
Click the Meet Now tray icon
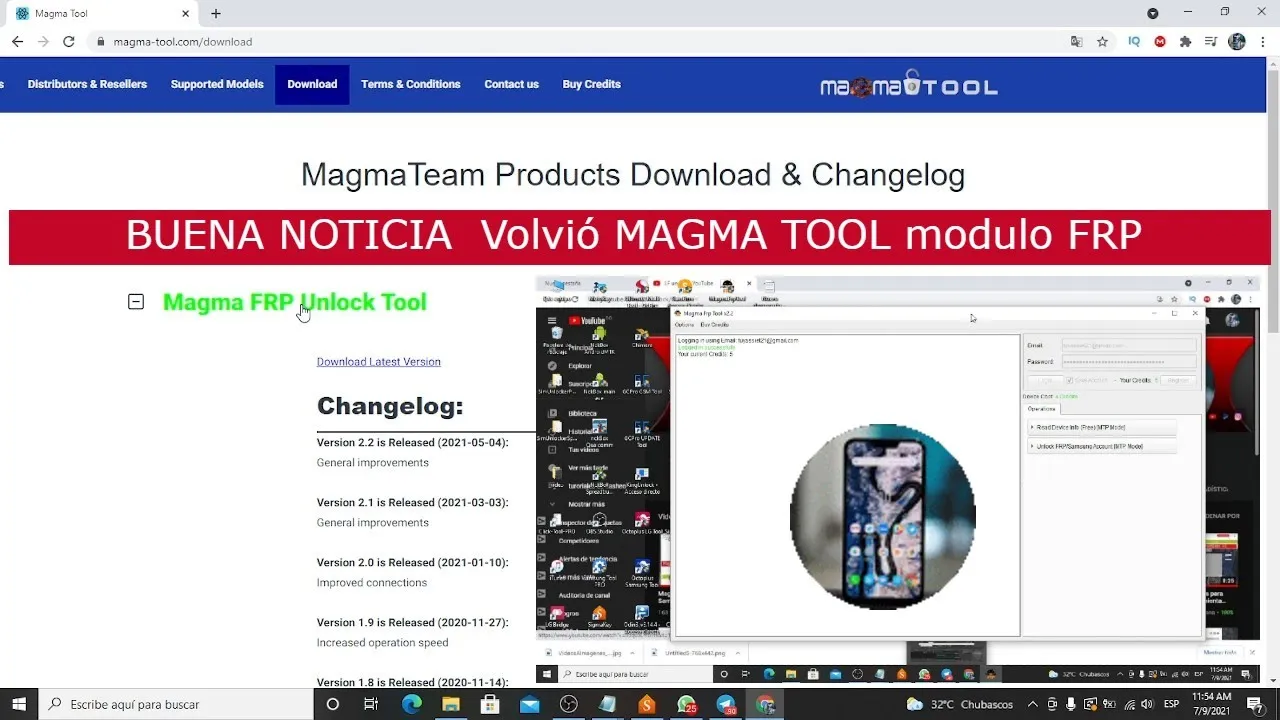(x=1052, y=704)
